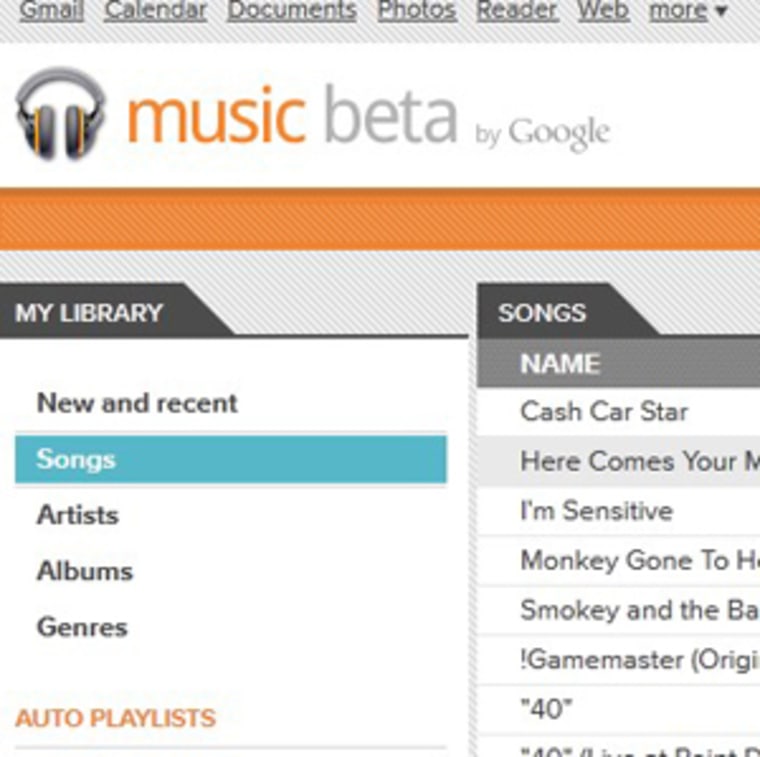Click the Web link
This screenshot has width=760, height=757.
point(603,10)
